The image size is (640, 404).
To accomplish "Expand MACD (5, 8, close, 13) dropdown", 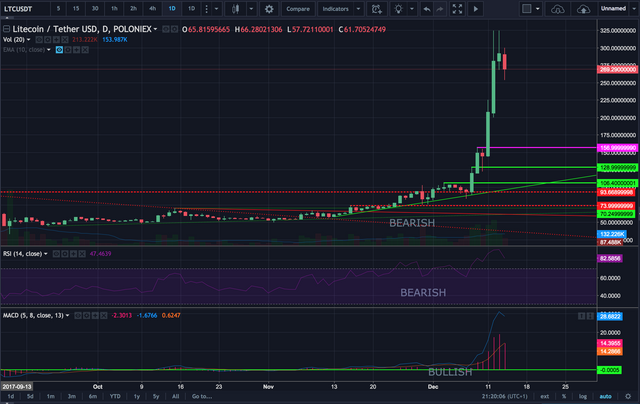I will tap(67, 315).
